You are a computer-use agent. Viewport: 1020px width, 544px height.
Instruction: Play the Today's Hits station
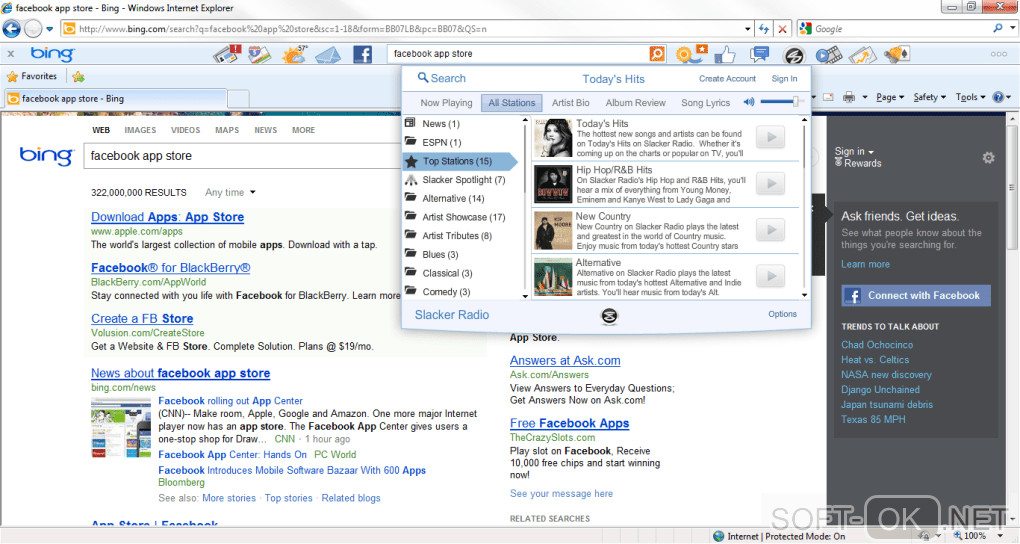point(771,137)
